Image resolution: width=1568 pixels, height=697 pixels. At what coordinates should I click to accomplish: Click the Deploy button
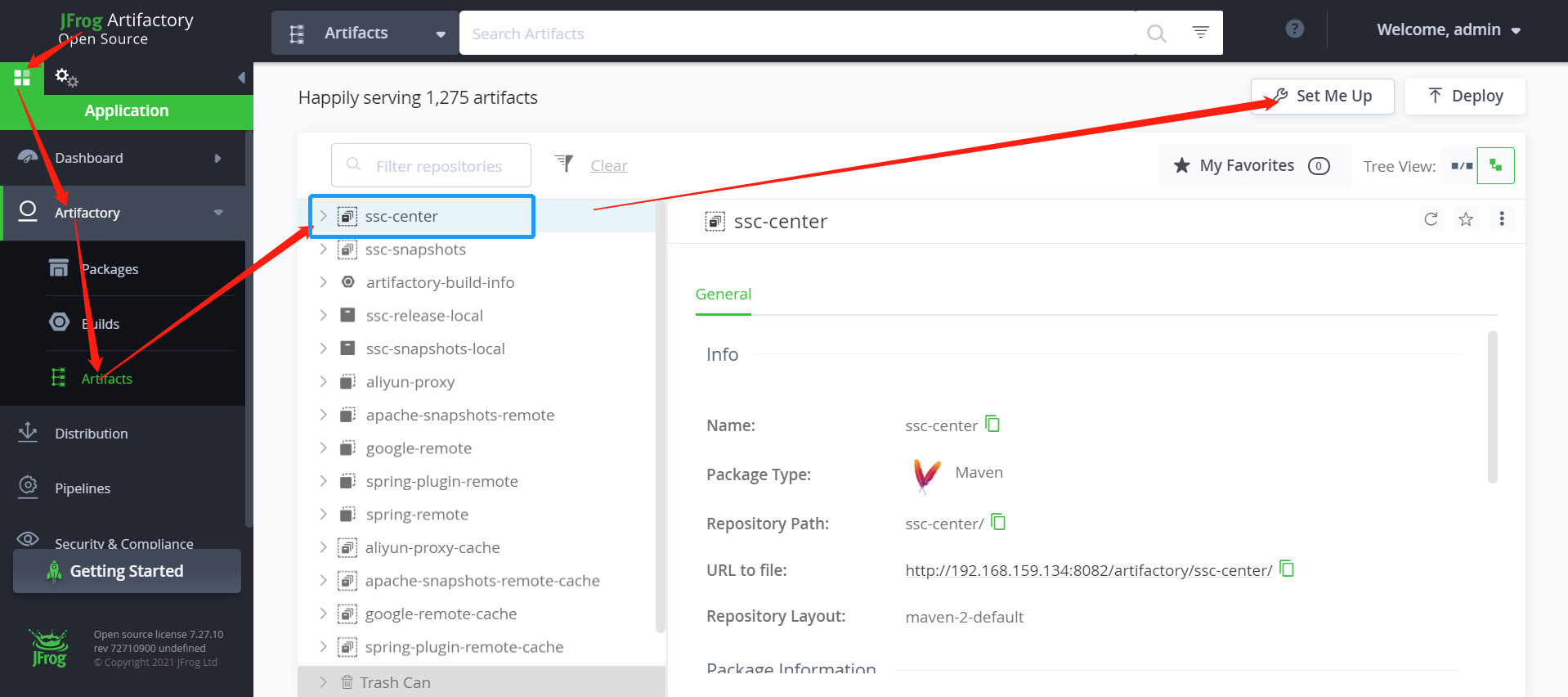tap(1465, 96)
